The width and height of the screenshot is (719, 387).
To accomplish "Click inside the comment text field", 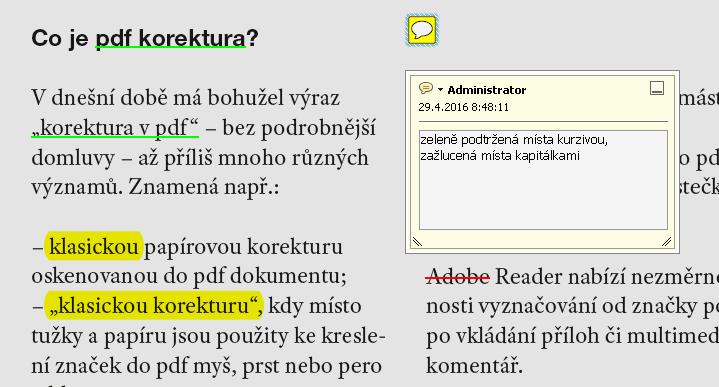I will click(543, 180).
